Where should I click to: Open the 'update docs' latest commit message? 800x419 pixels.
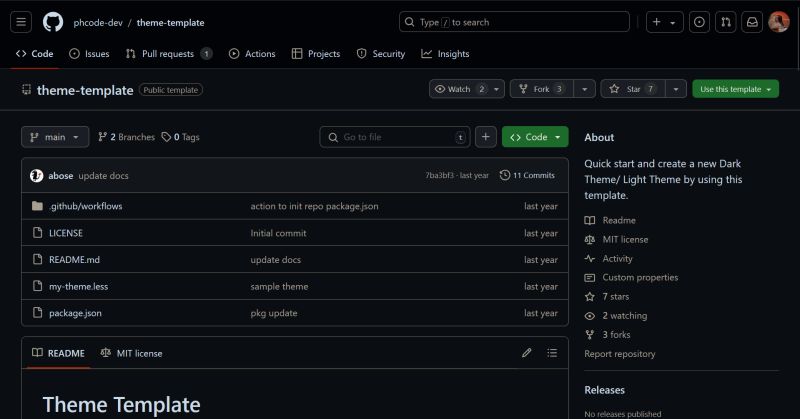click(x=104, y=176)
